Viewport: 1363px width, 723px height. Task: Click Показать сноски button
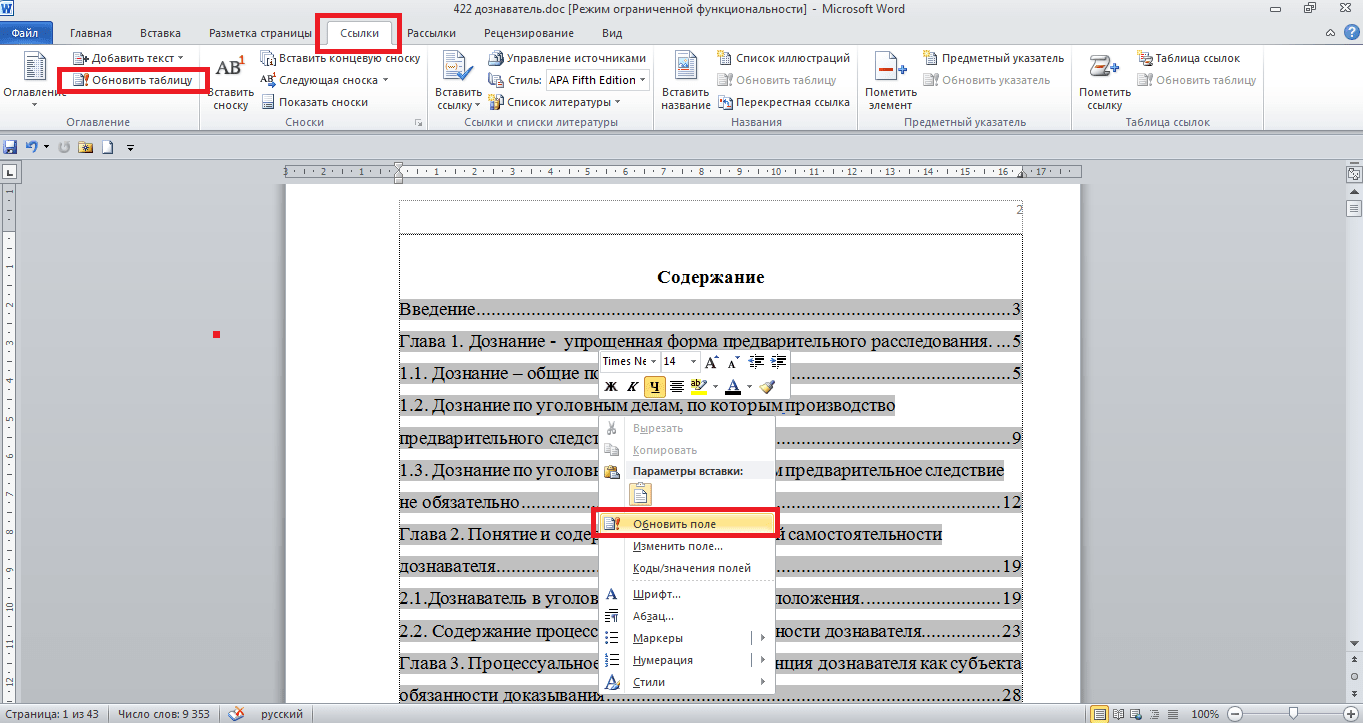322,102
